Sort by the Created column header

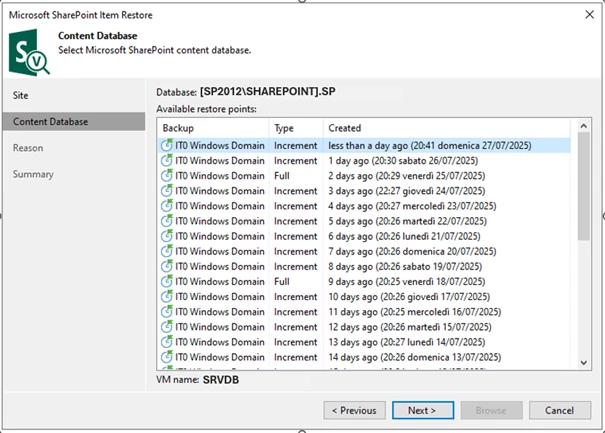click(446, 128)
